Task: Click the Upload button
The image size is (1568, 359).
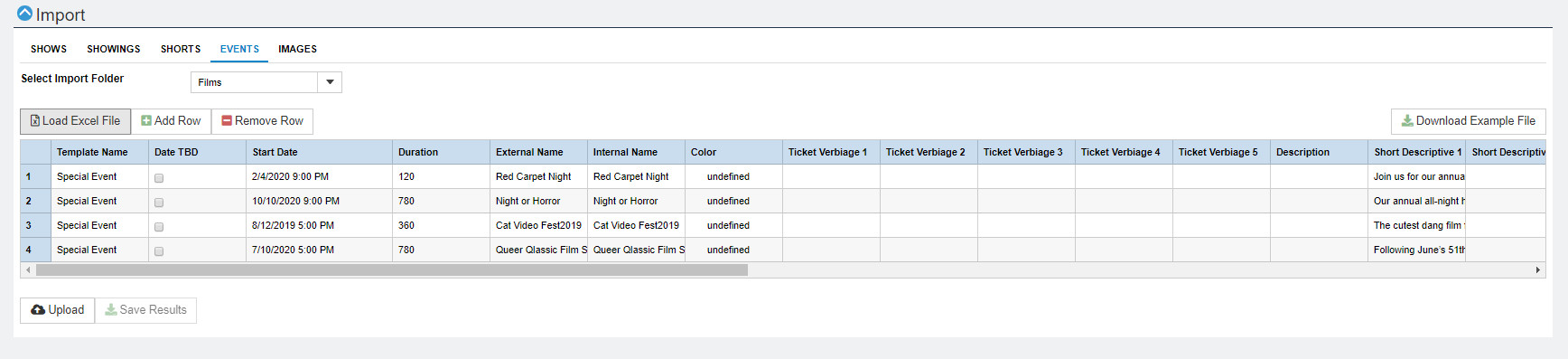Action: click(58, 310)
